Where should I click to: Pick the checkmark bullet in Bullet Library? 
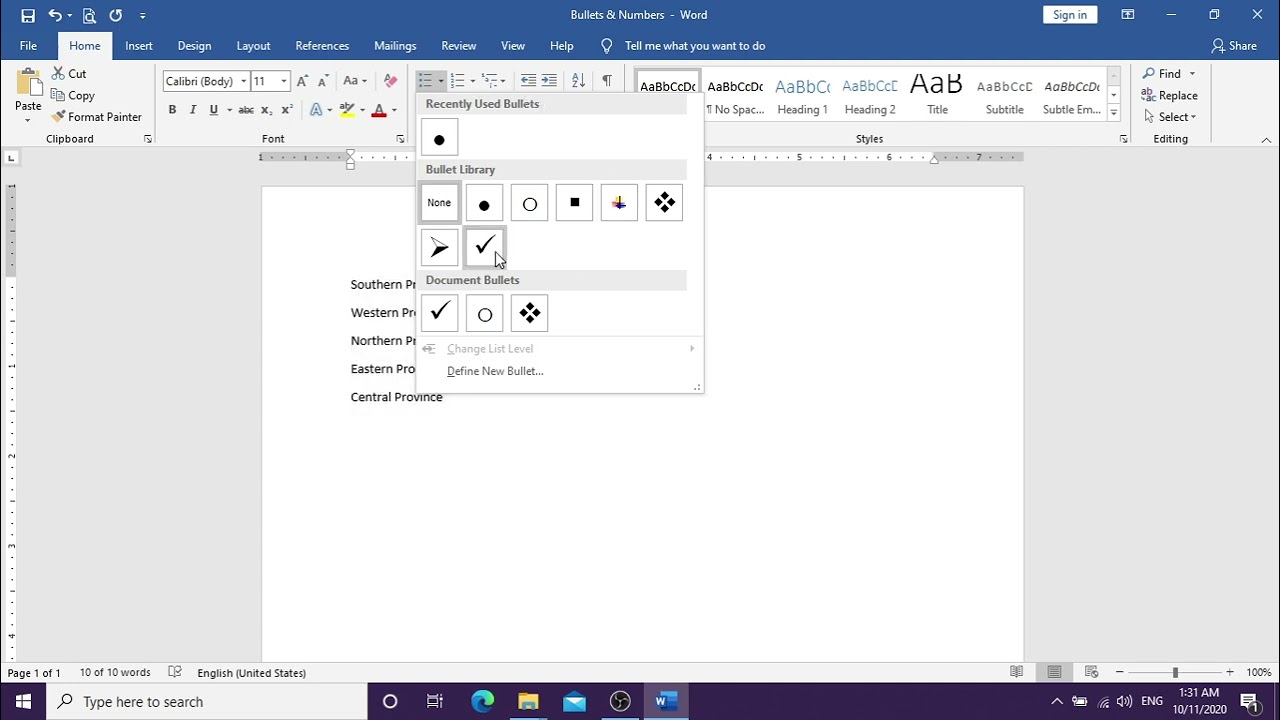point(485,247)
